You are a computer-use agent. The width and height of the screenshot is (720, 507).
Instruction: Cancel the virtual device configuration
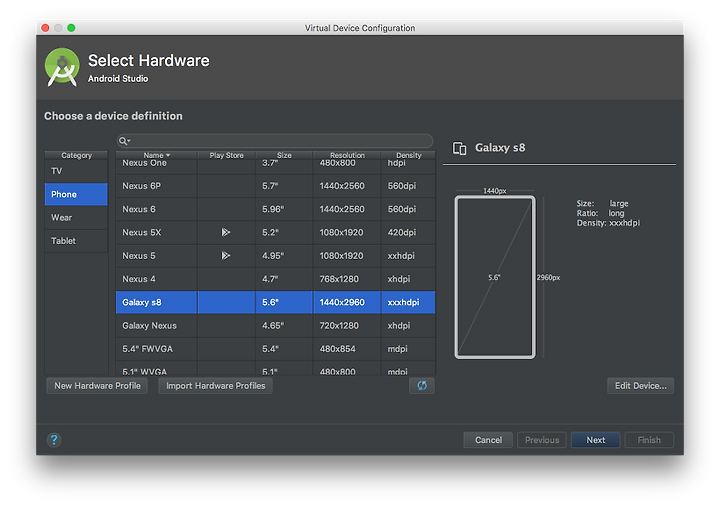[x=488, y=440]
